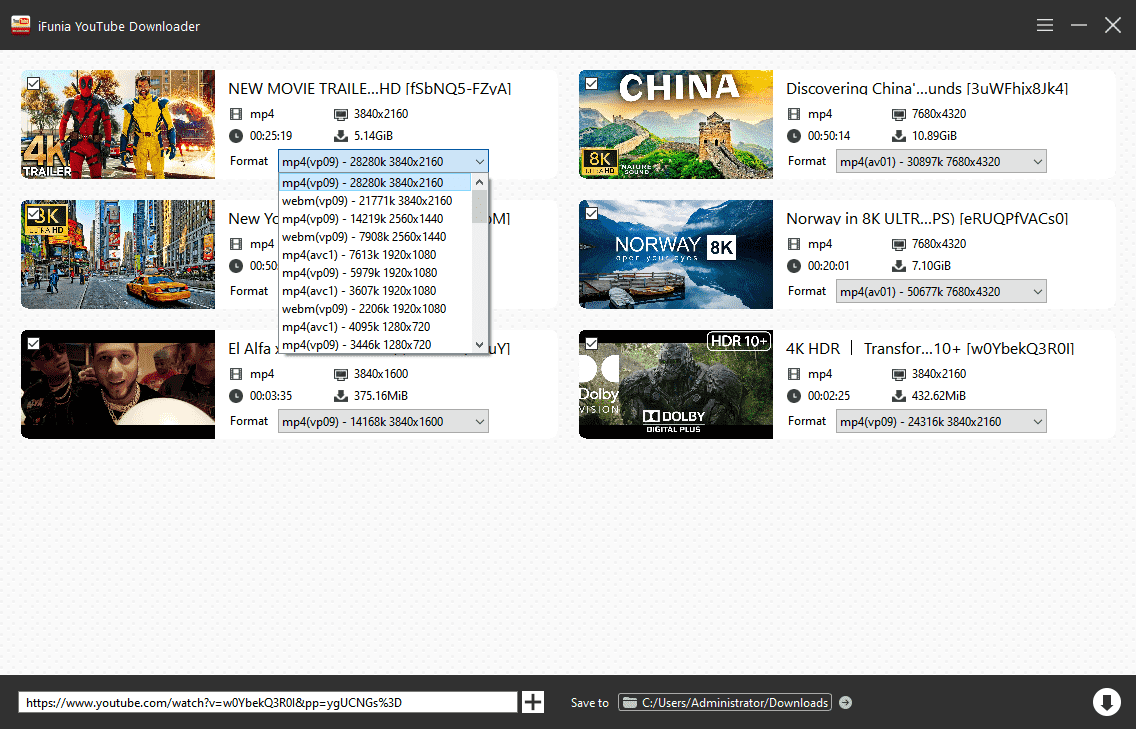Click the download all button icon

(1106, 702)
